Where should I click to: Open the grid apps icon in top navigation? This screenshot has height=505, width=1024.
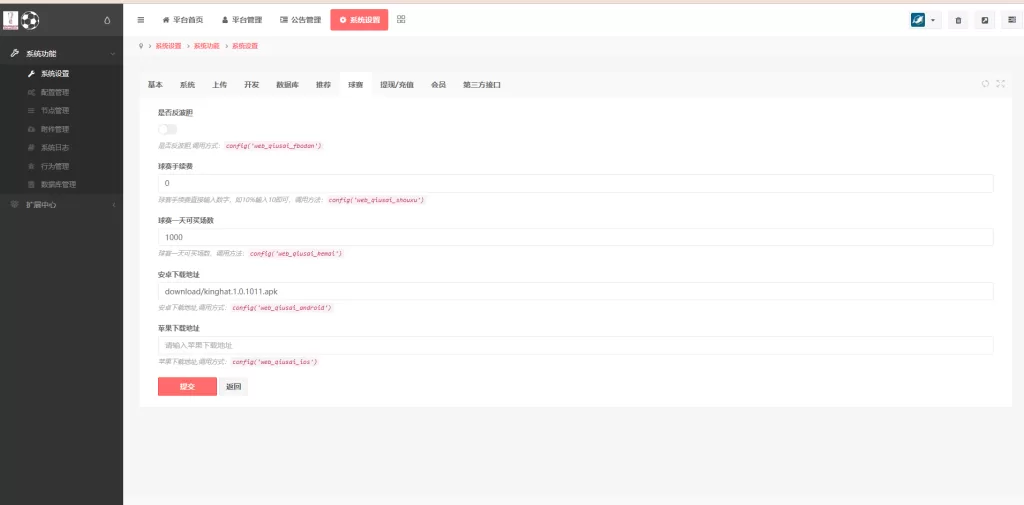pos(401,20)
